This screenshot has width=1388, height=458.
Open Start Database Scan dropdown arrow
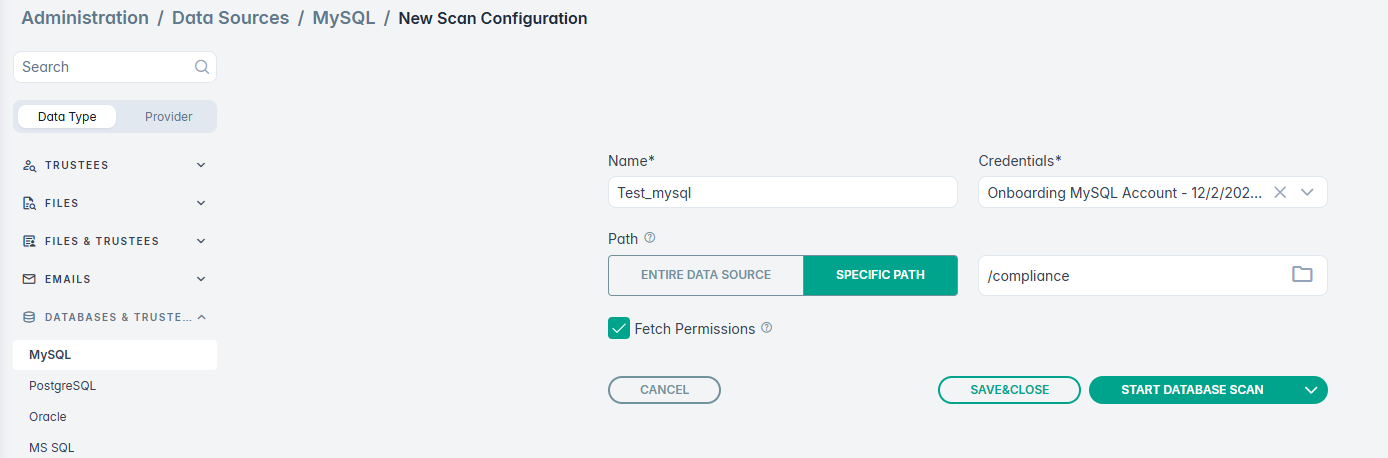(1310, 390)
